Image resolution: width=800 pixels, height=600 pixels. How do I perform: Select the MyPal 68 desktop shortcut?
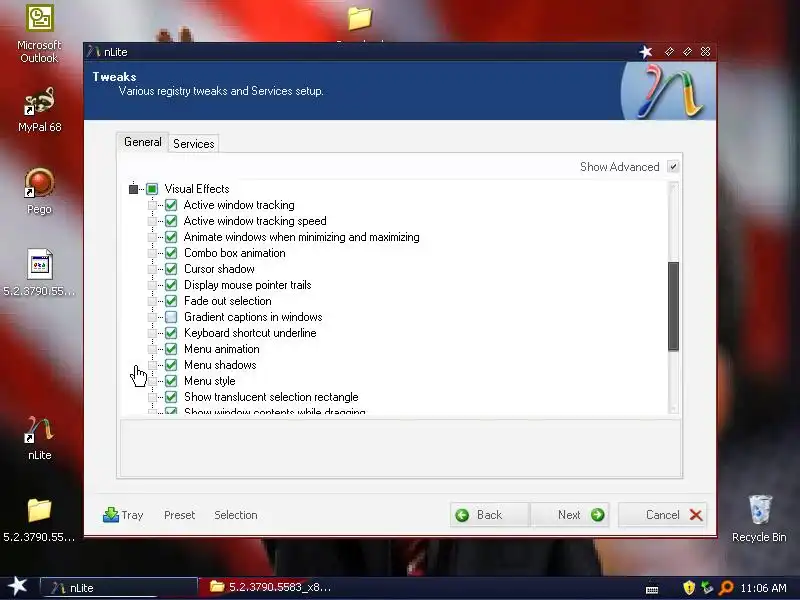(x=39, y=109)
